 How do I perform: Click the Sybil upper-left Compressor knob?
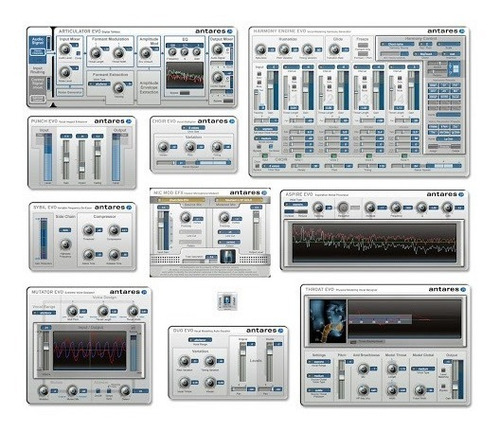tap(88, 230)
